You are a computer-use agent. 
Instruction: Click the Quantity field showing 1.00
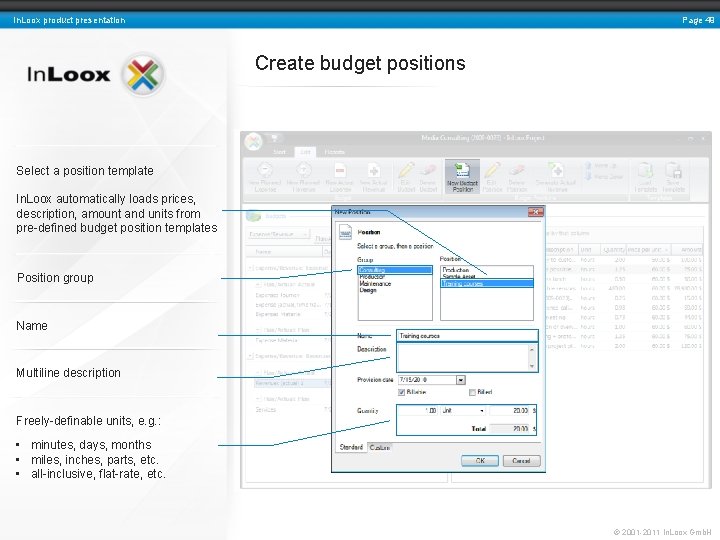418,411
